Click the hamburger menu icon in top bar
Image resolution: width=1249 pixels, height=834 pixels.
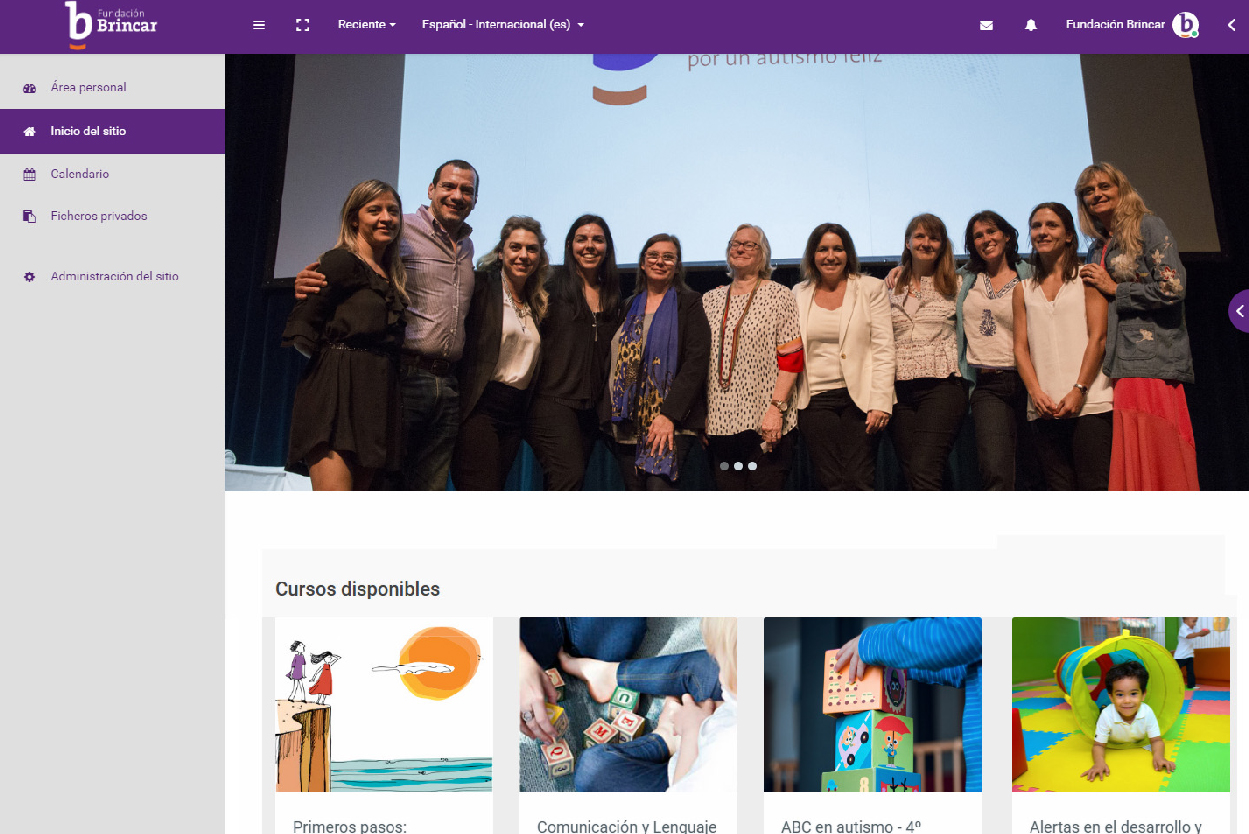click(x=259, y=25)
